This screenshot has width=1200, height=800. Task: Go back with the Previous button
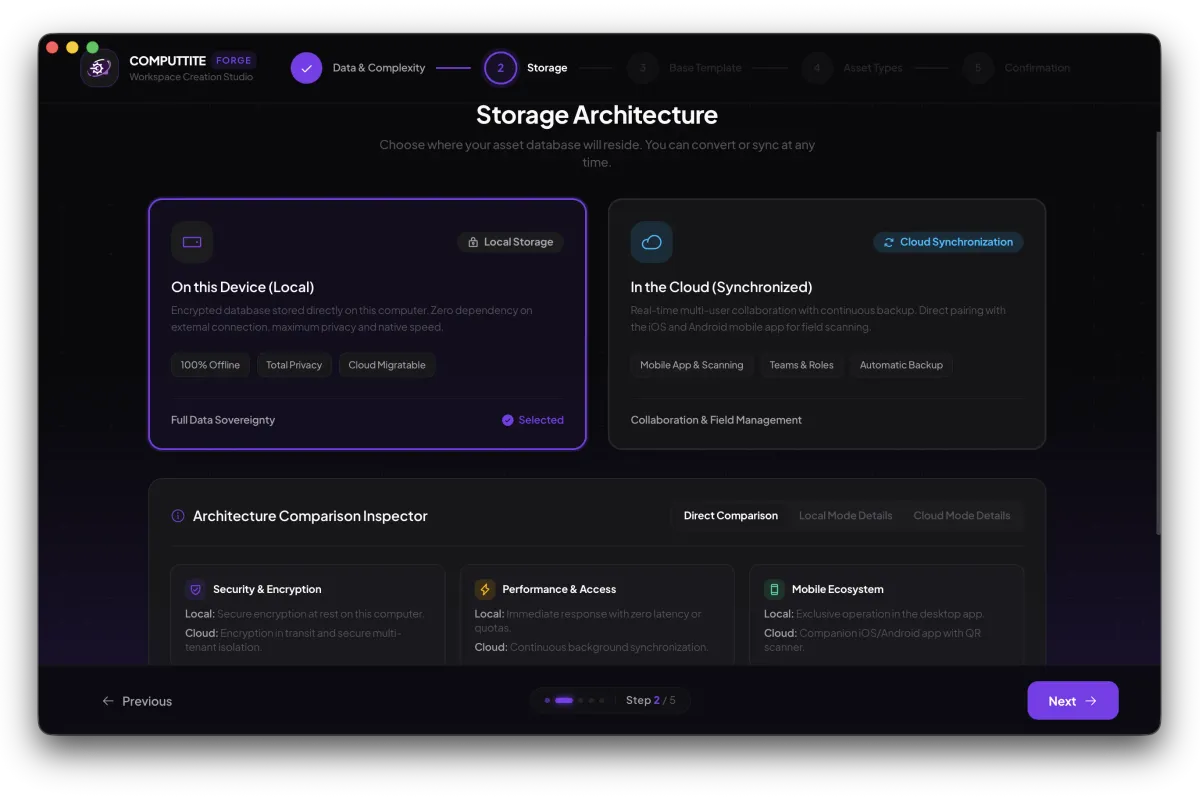click(137, 701)
